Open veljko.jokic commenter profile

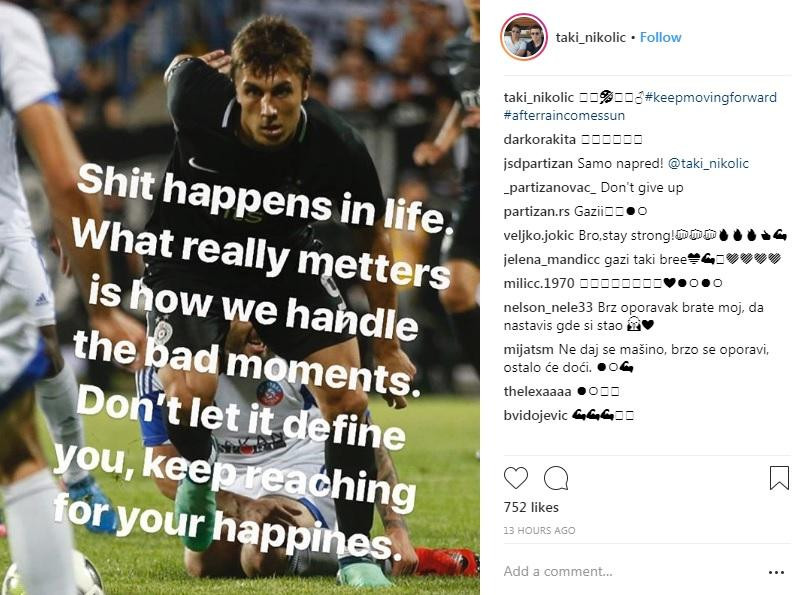pyautogui.click(x=539, y=236)
